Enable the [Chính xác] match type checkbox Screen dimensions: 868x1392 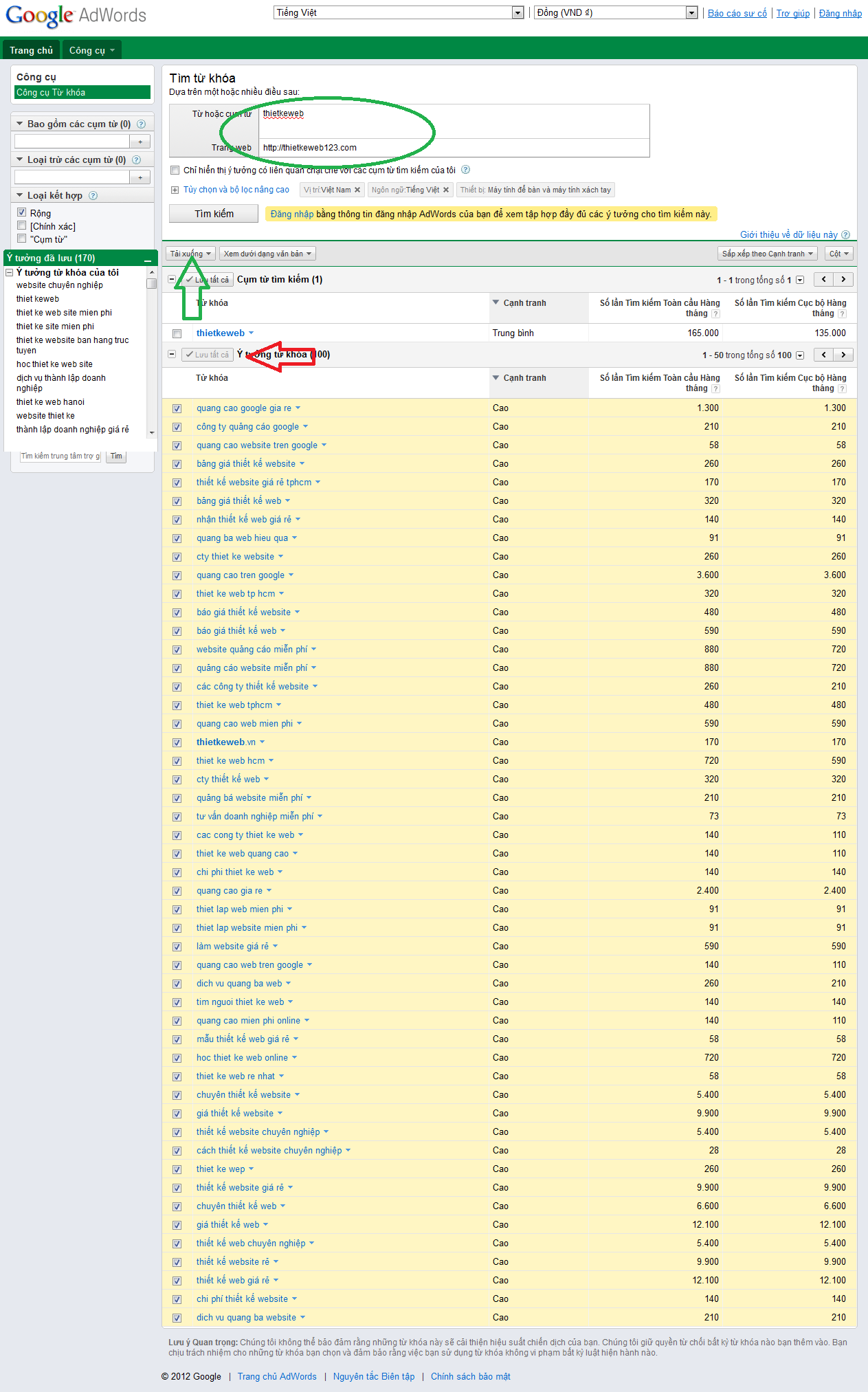pos(22,225)
